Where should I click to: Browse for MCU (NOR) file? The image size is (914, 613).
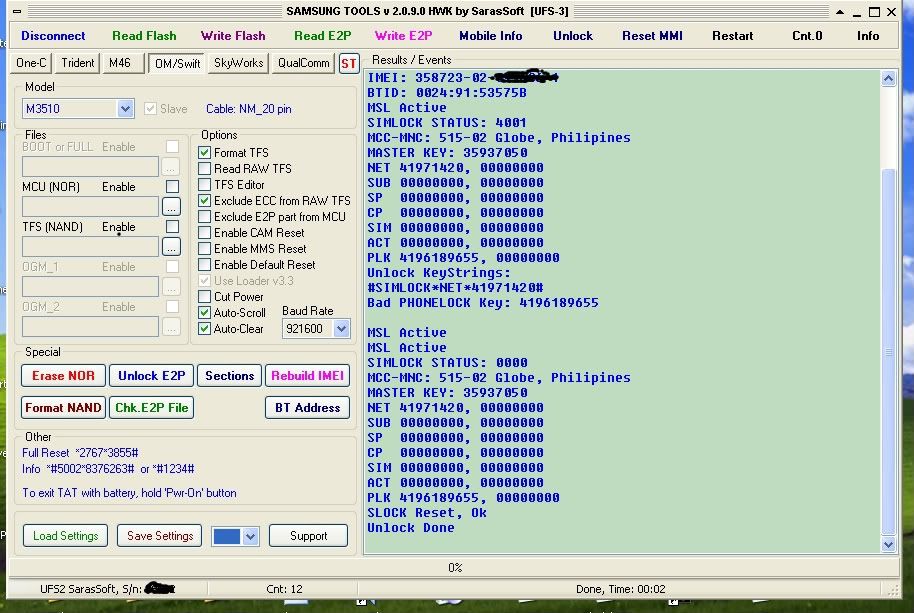point(171,206)
